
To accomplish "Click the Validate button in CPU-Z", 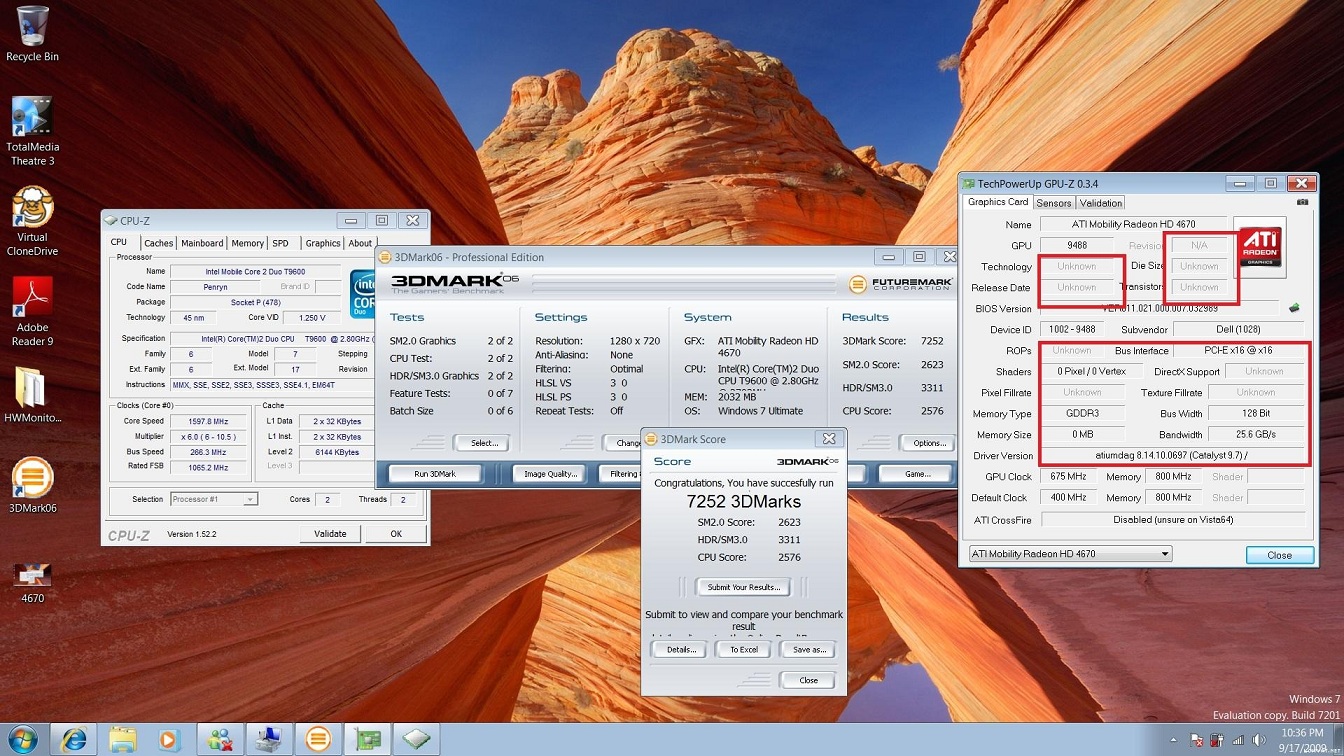I will [x=330, y=534].
